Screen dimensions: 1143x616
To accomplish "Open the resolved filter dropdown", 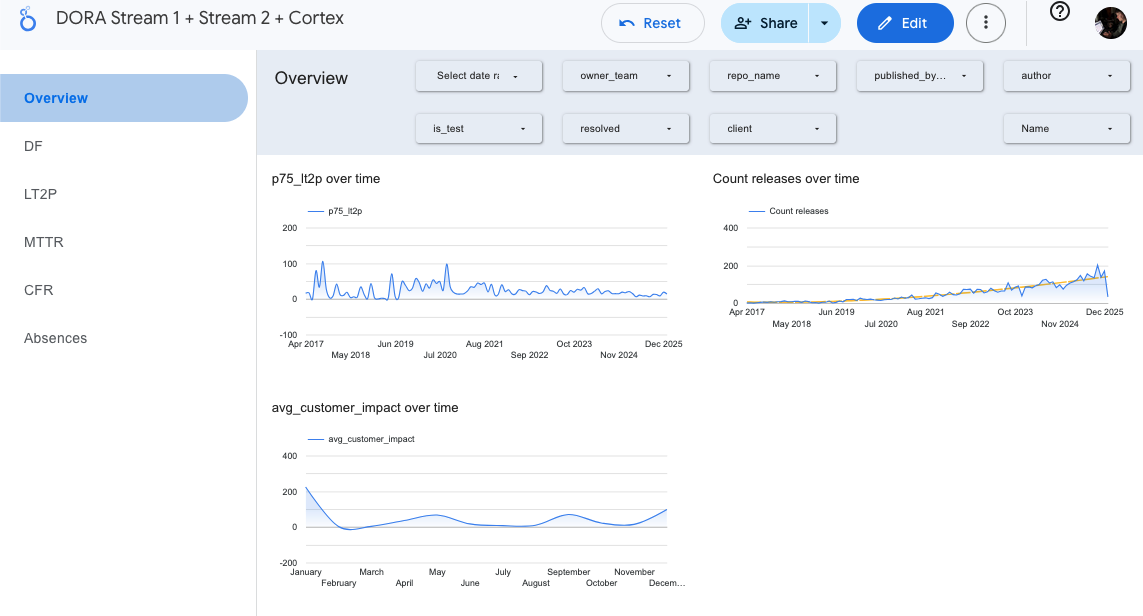I will tap(625, 128).
